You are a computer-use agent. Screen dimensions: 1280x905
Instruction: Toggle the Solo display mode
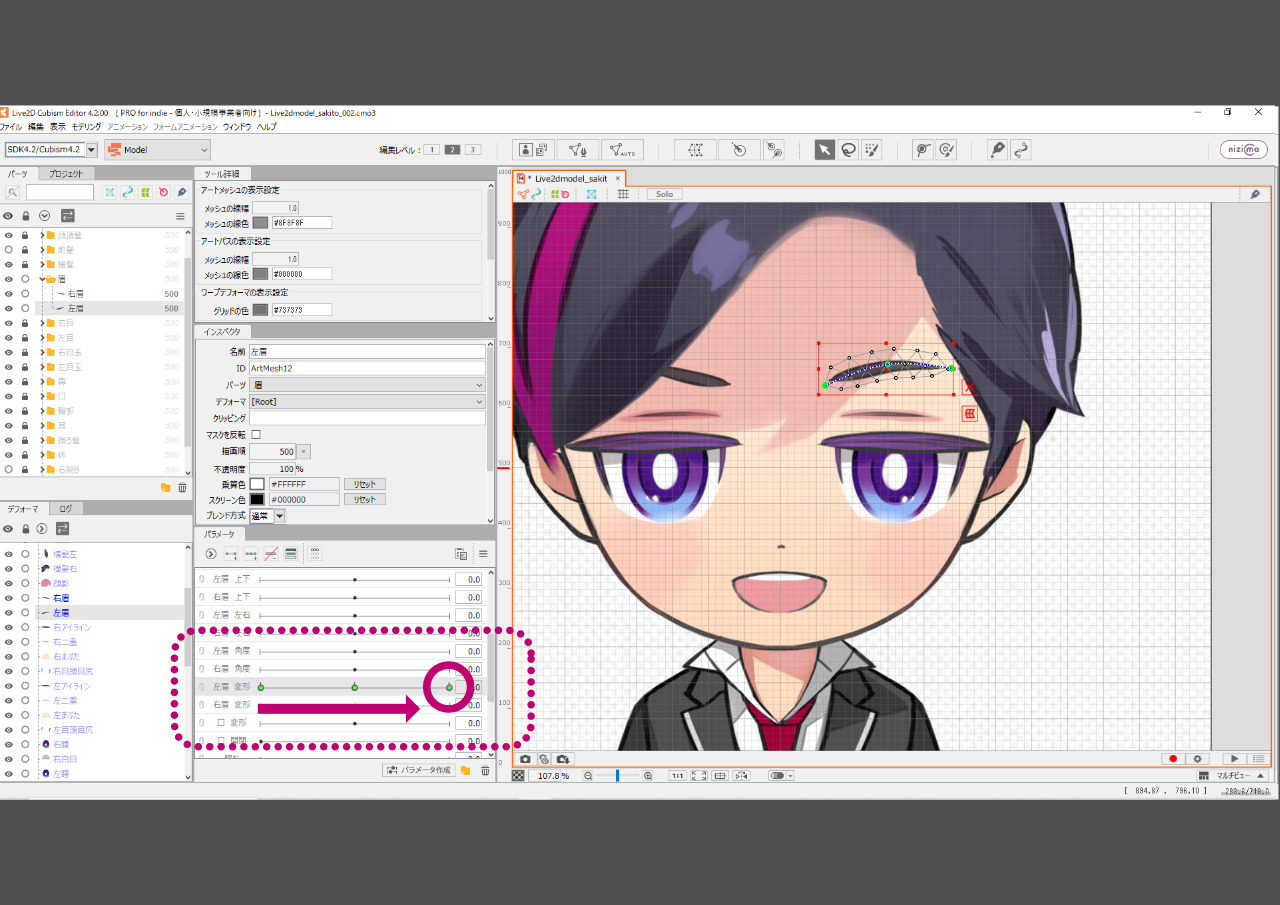(664, 194)
